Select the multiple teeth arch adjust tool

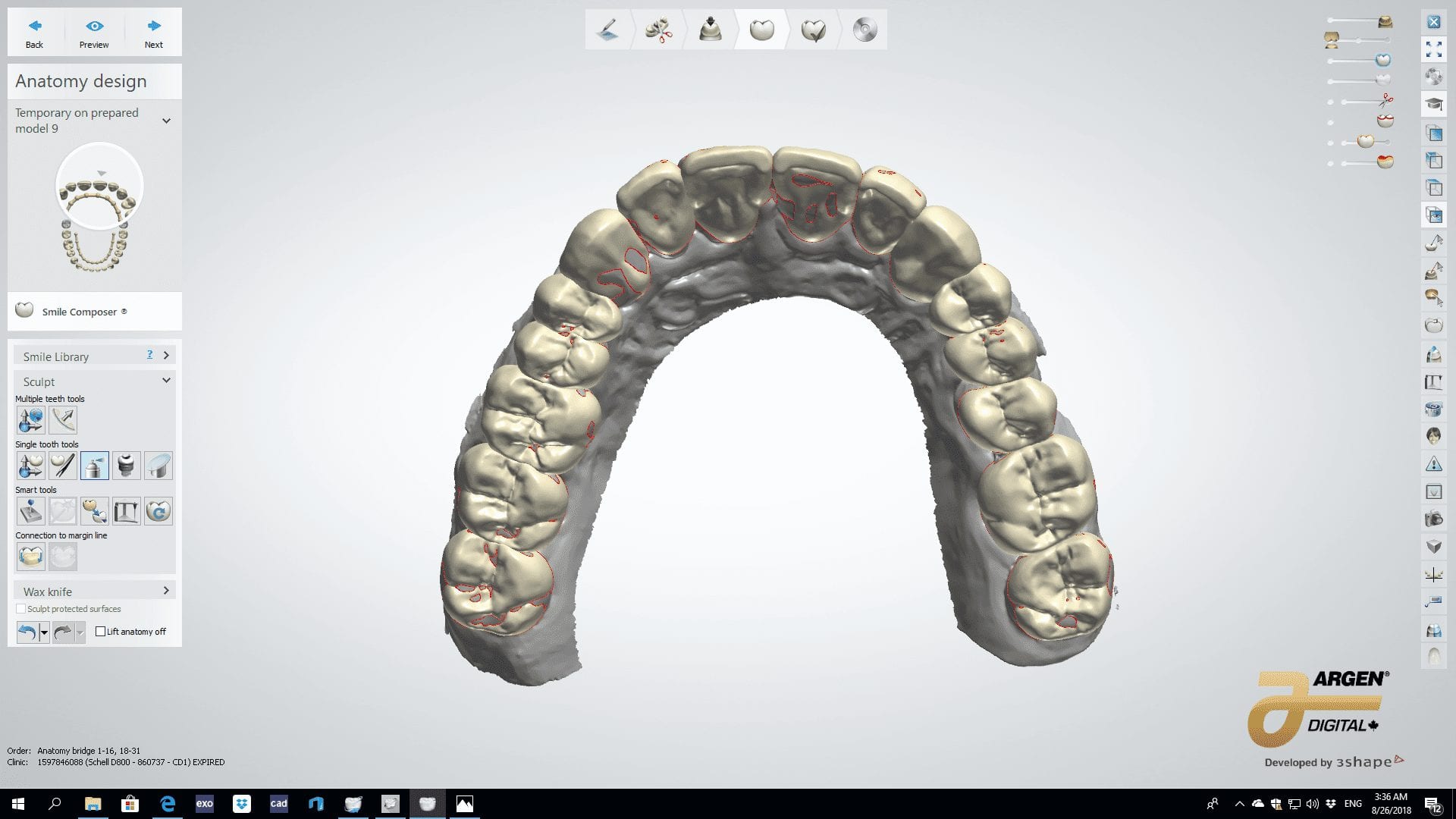[63, 419]
